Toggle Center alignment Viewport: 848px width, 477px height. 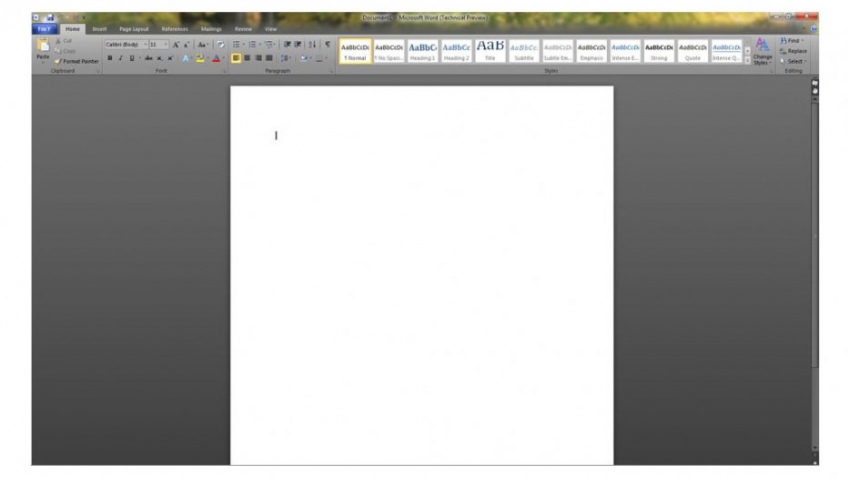247,58
